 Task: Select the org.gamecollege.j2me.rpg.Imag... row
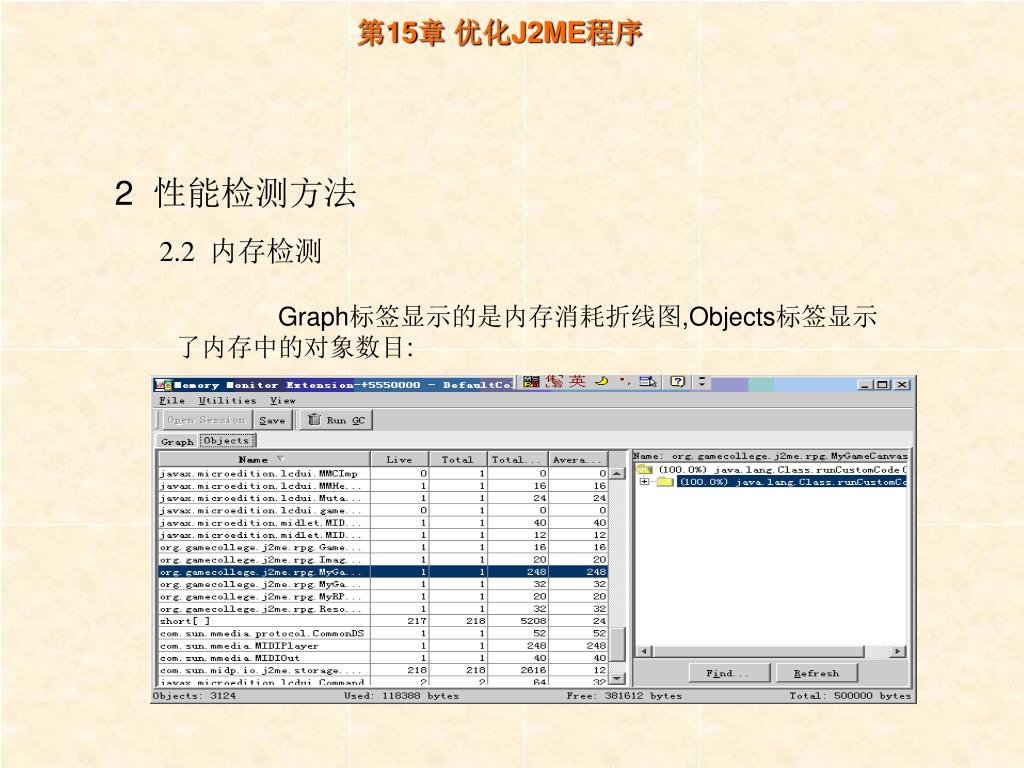coord(383,560)
